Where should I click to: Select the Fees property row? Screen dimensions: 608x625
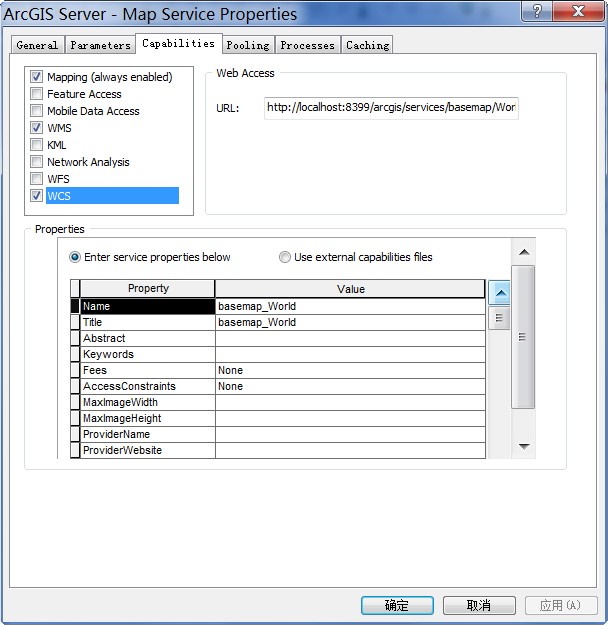click(147, 371)
